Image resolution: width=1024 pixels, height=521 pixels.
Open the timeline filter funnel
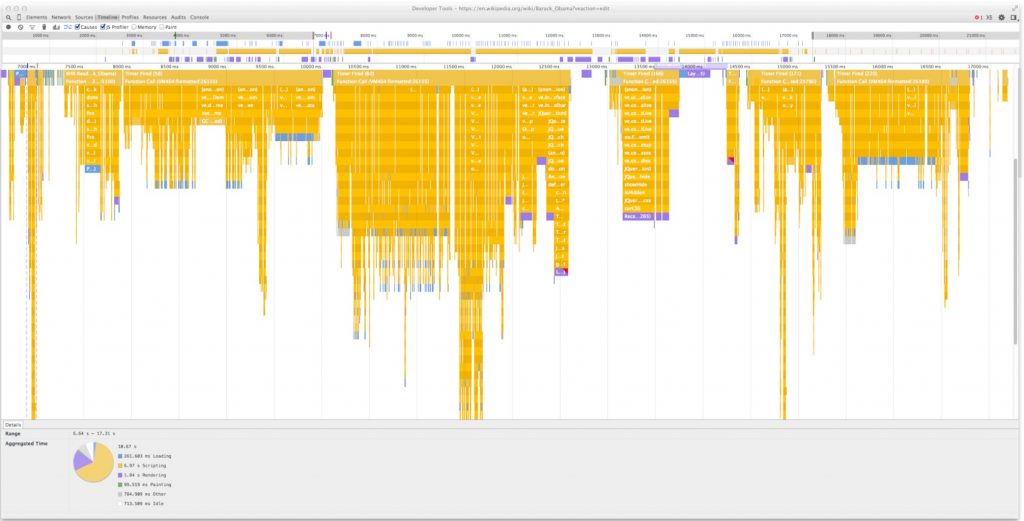coord(31,27)
